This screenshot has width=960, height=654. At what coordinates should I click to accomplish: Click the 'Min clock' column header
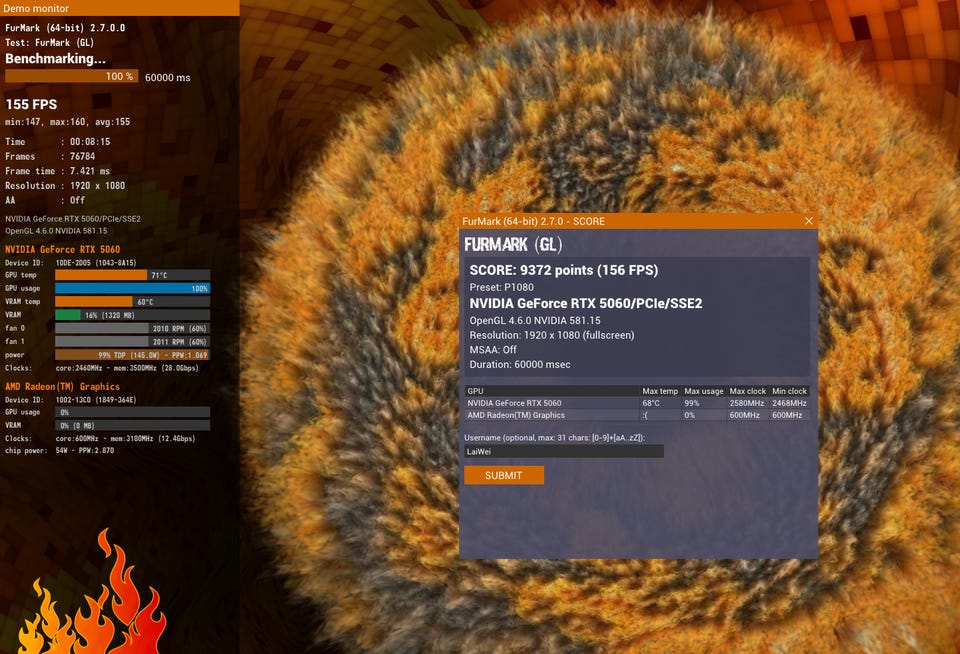789,391
